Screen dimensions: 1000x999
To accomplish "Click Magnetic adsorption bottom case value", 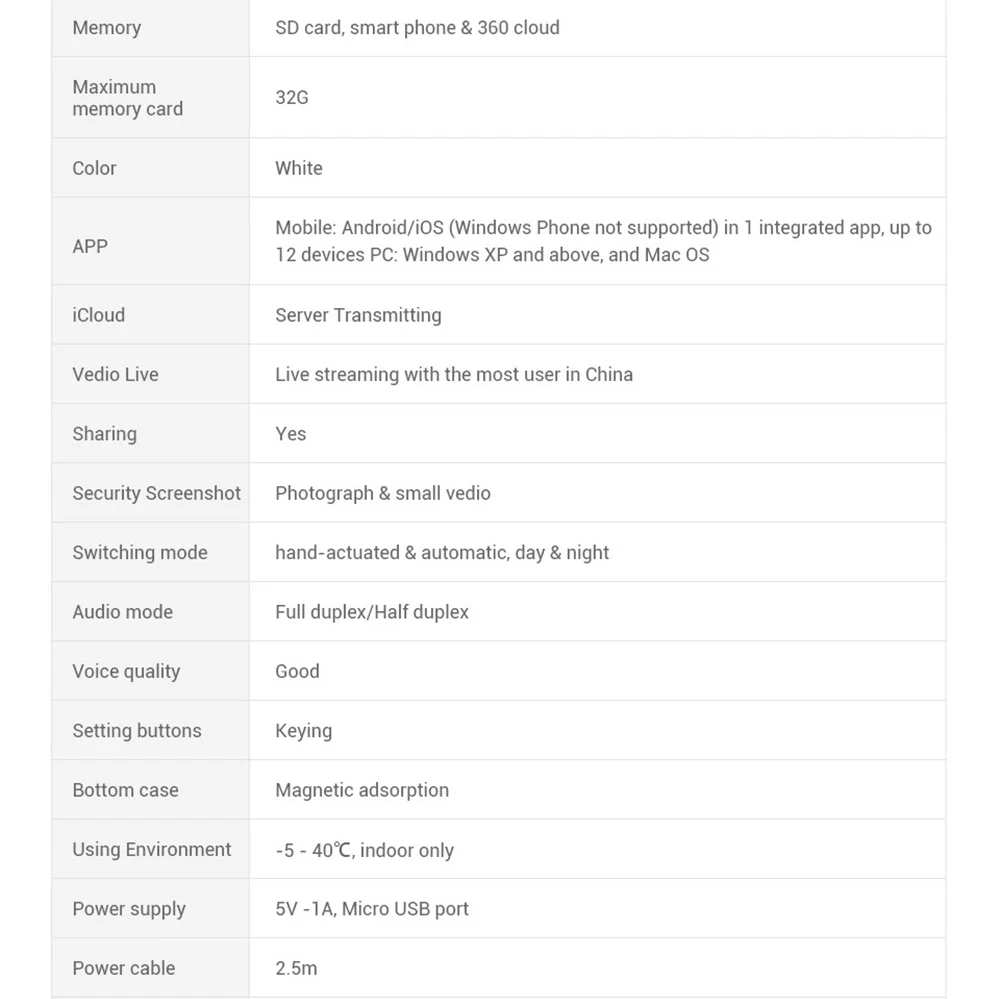I will 362,790.
